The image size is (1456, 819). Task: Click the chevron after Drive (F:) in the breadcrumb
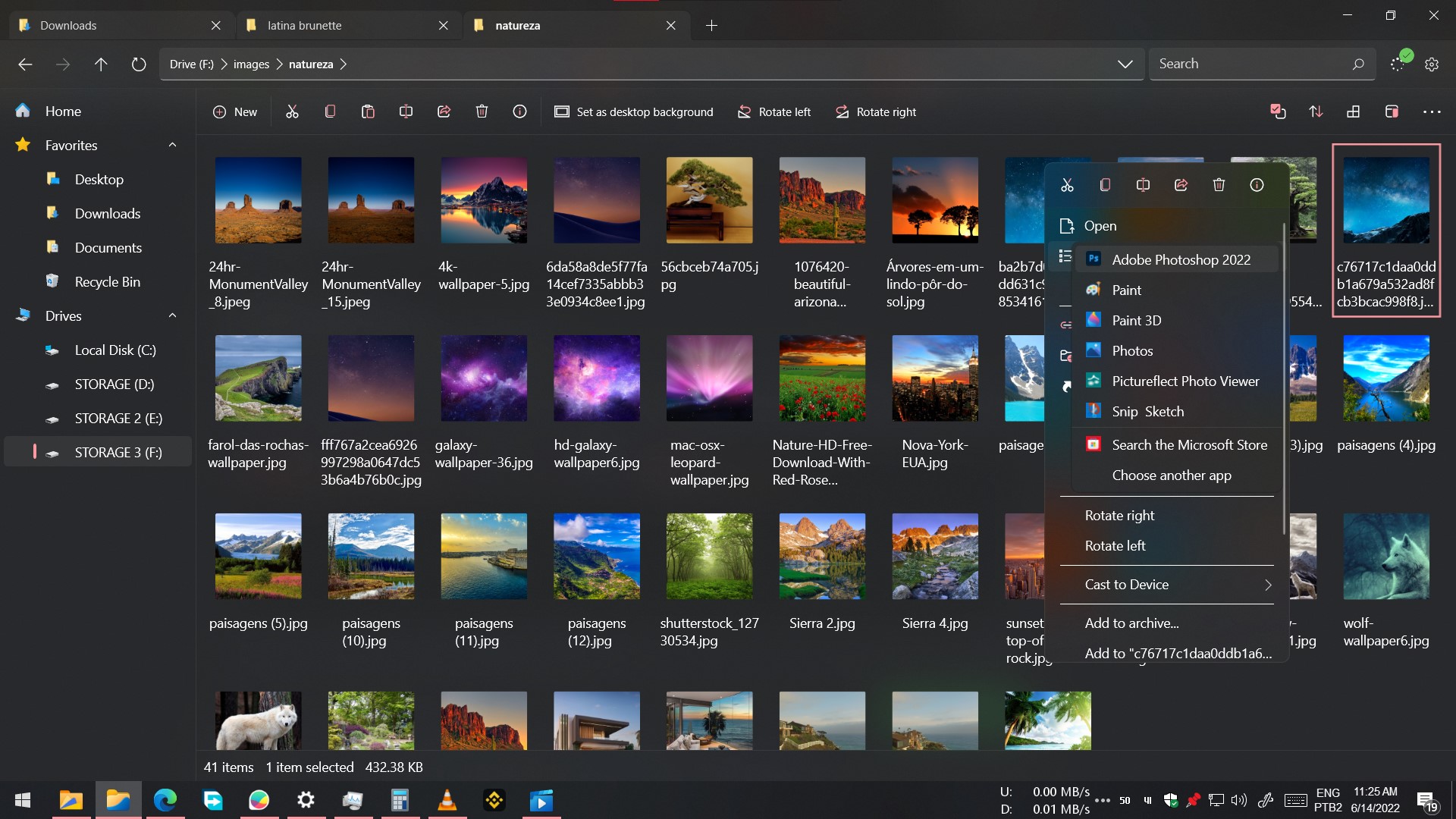click(224, 64)
